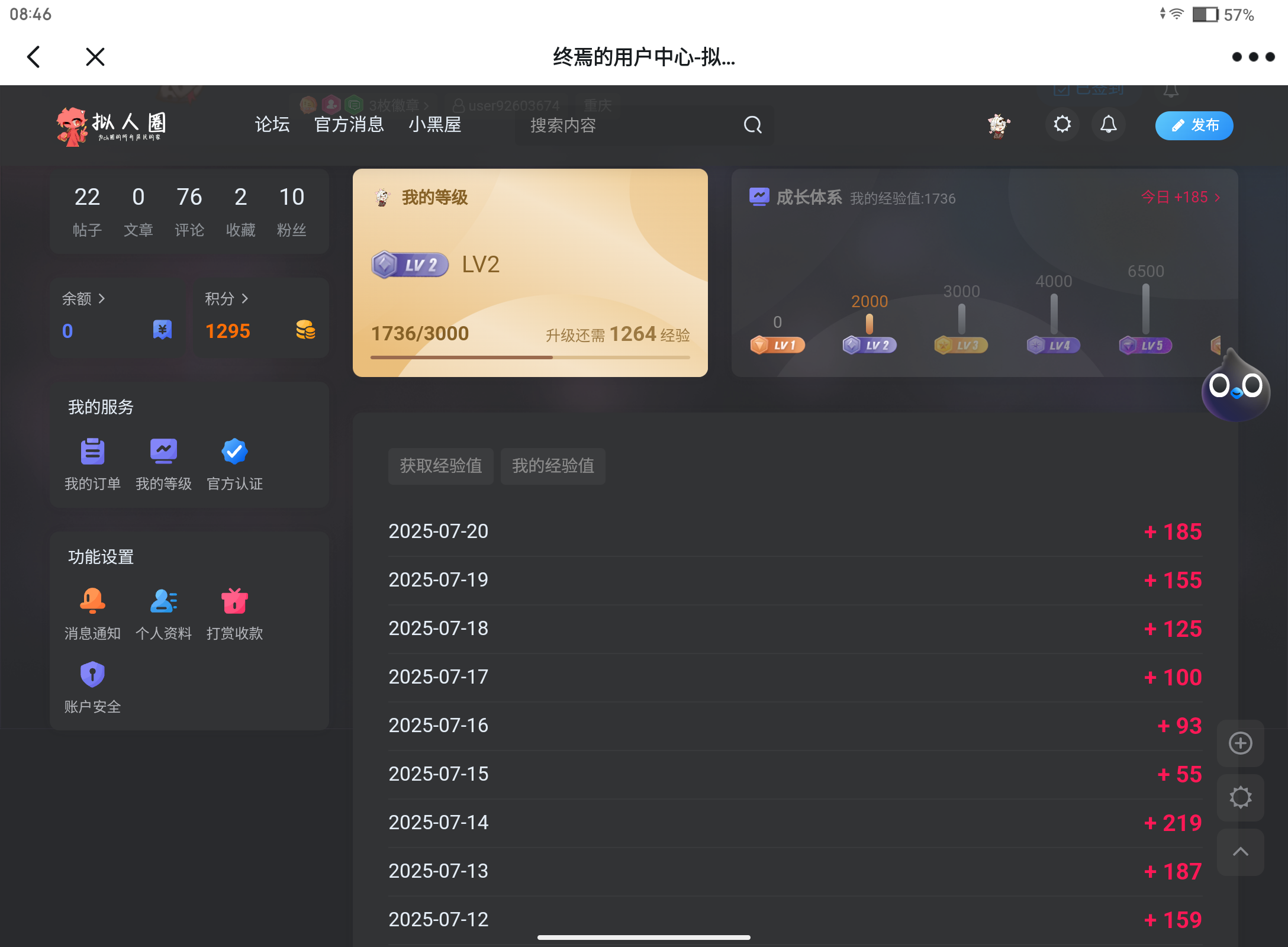Switch to 获取经验值 tab
Image resolution: width=1288 pixels, height=947 pixels.
(x=441, y=466)
